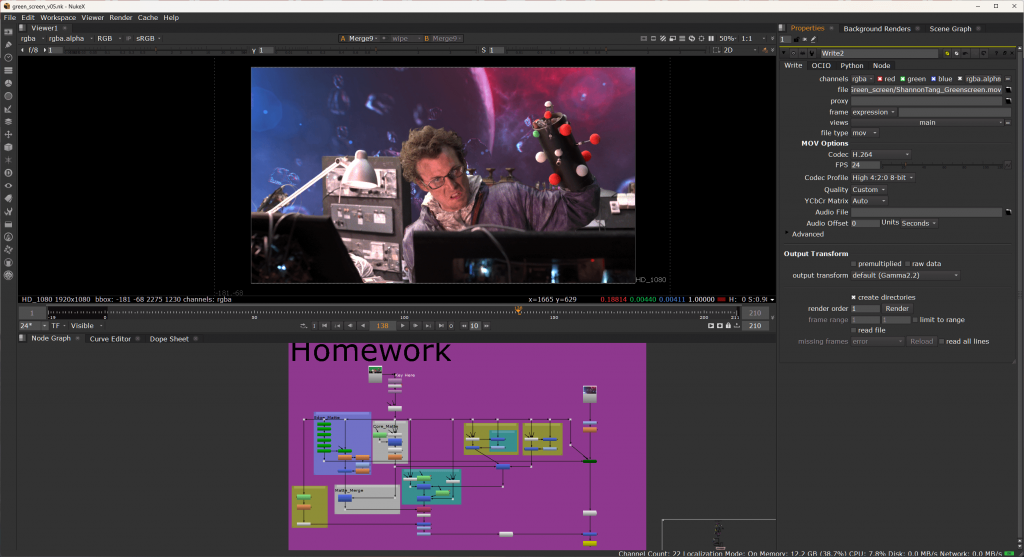Open the Views nodes eye icon
Viewport: 1024px width, 557px height.
point(8,186)
